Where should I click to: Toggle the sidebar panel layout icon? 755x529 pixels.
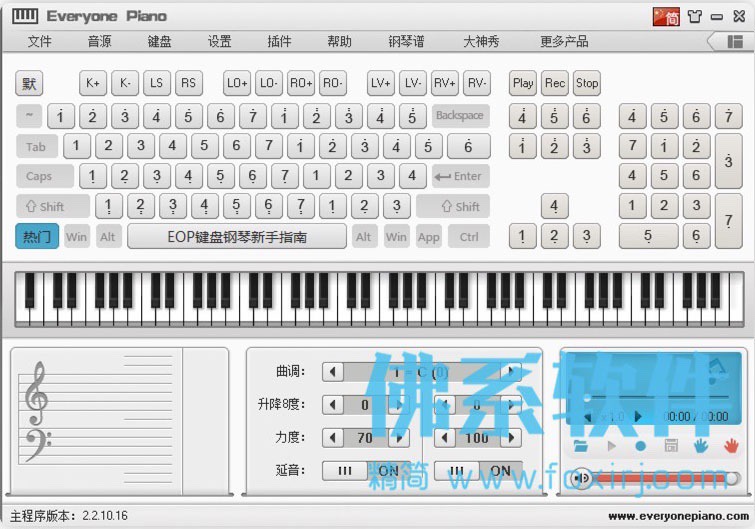pos(735,42)
